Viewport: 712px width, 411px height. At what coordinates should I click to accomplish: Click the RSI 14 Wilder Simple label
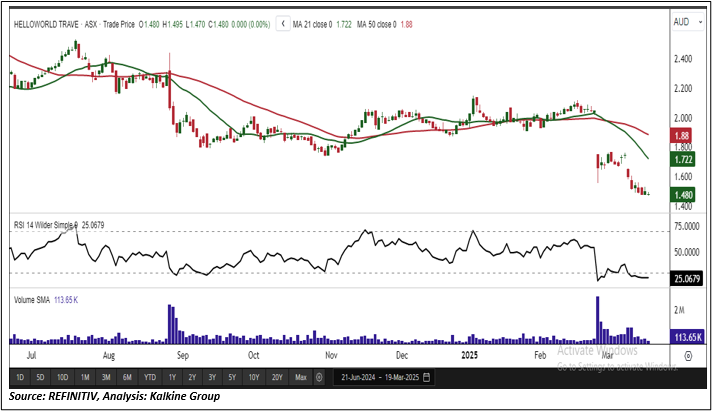click(46, 225)
